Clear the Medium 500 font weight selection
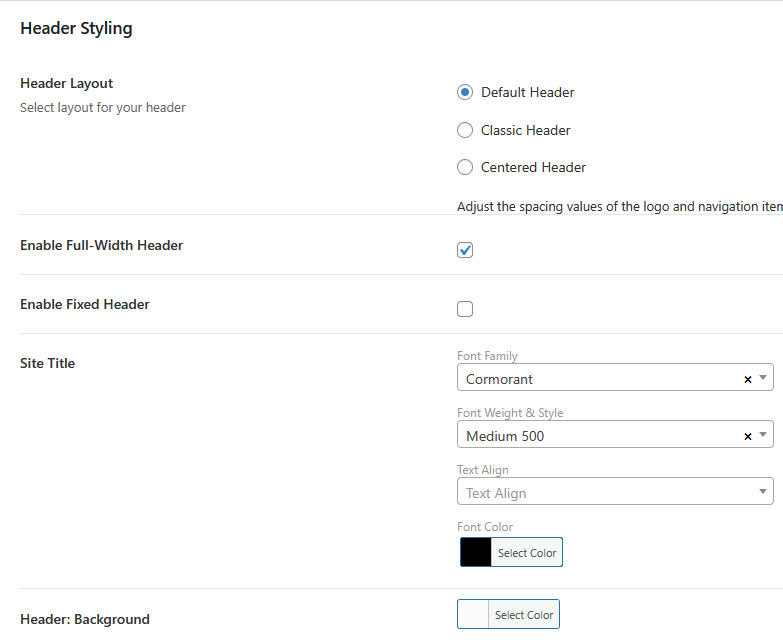This screenshot has width=783, height=640. [748, 436]
